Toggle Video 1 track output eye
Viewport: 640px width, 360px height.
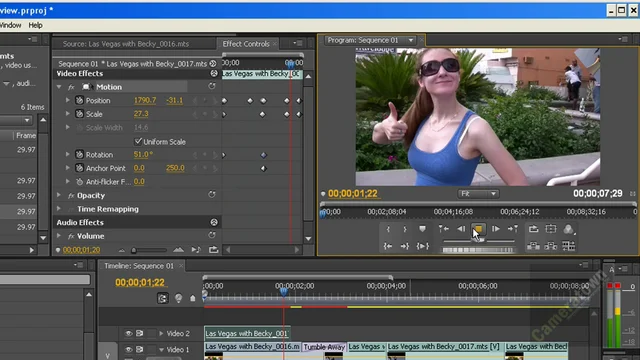click(128, 349)
